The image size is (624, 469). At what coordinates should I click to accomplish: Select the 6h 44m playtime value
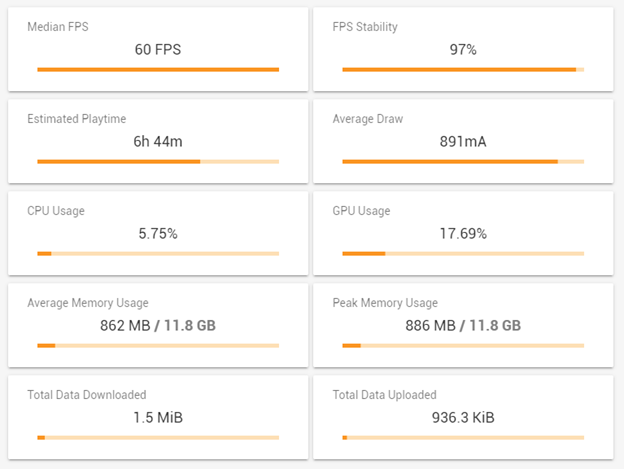point(158,141)
